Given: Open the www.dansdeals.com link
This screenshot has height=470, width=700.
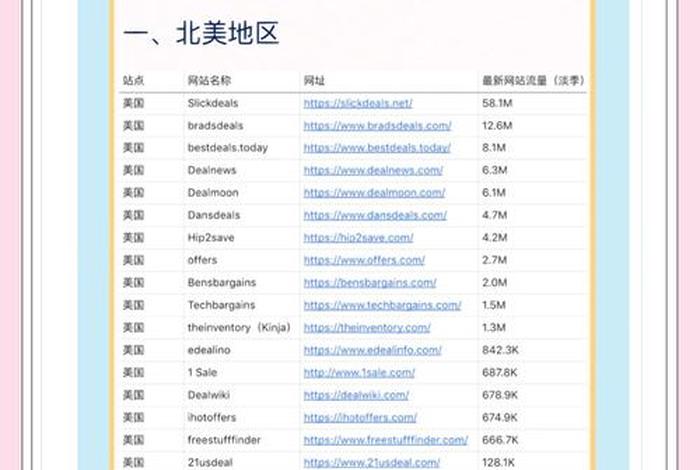Looking at the screenshot, I should [375, 215].
